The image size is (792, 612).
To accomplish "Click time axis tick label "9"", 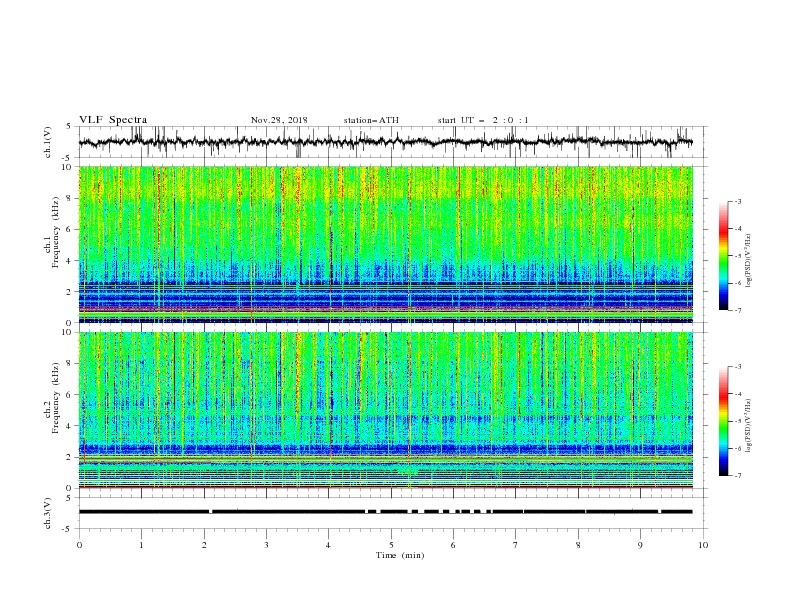I will (640, 545).
